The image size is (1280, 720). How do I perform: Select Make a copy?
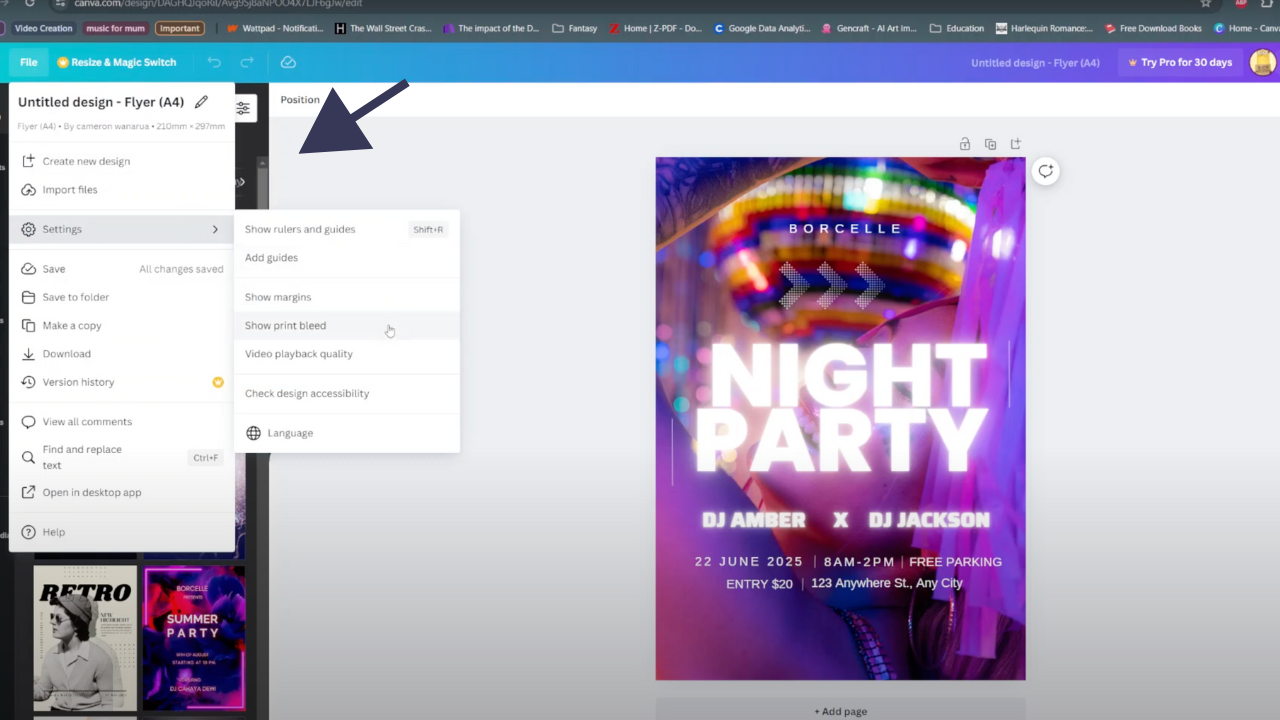(x=122, y=325)
